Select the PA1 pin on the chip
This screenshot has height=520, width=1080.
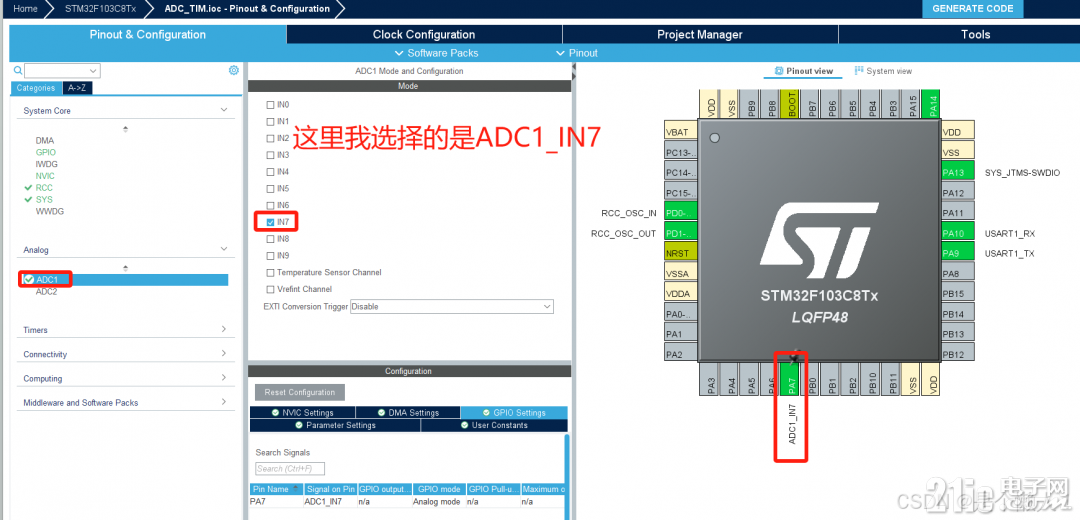click(681, 334)
